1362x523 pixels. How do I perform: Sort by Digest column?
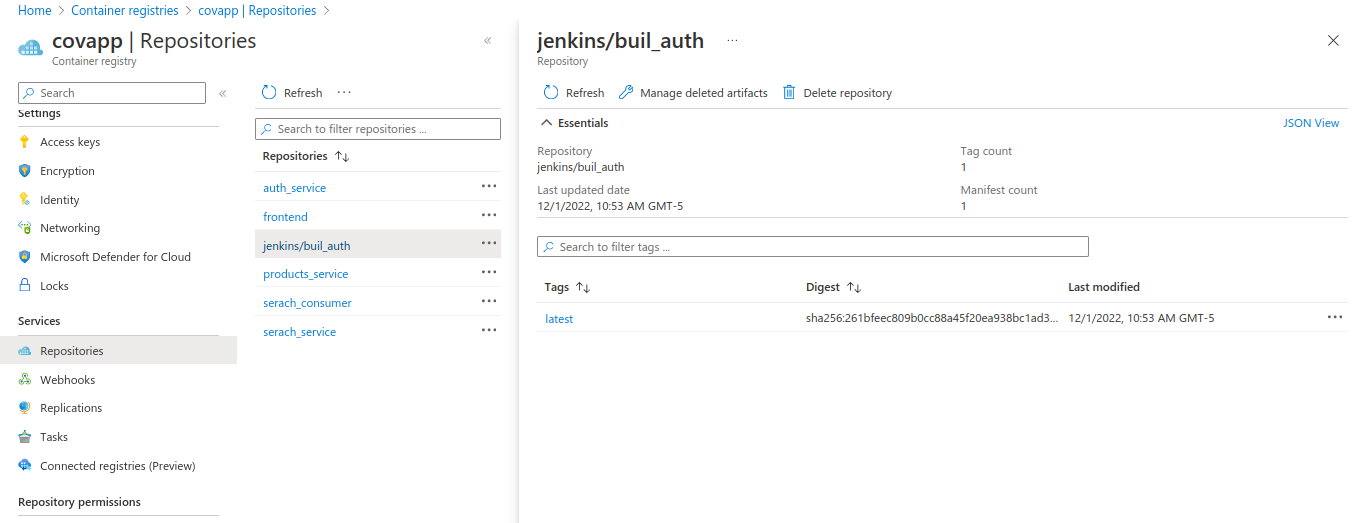tap(834, 287)
